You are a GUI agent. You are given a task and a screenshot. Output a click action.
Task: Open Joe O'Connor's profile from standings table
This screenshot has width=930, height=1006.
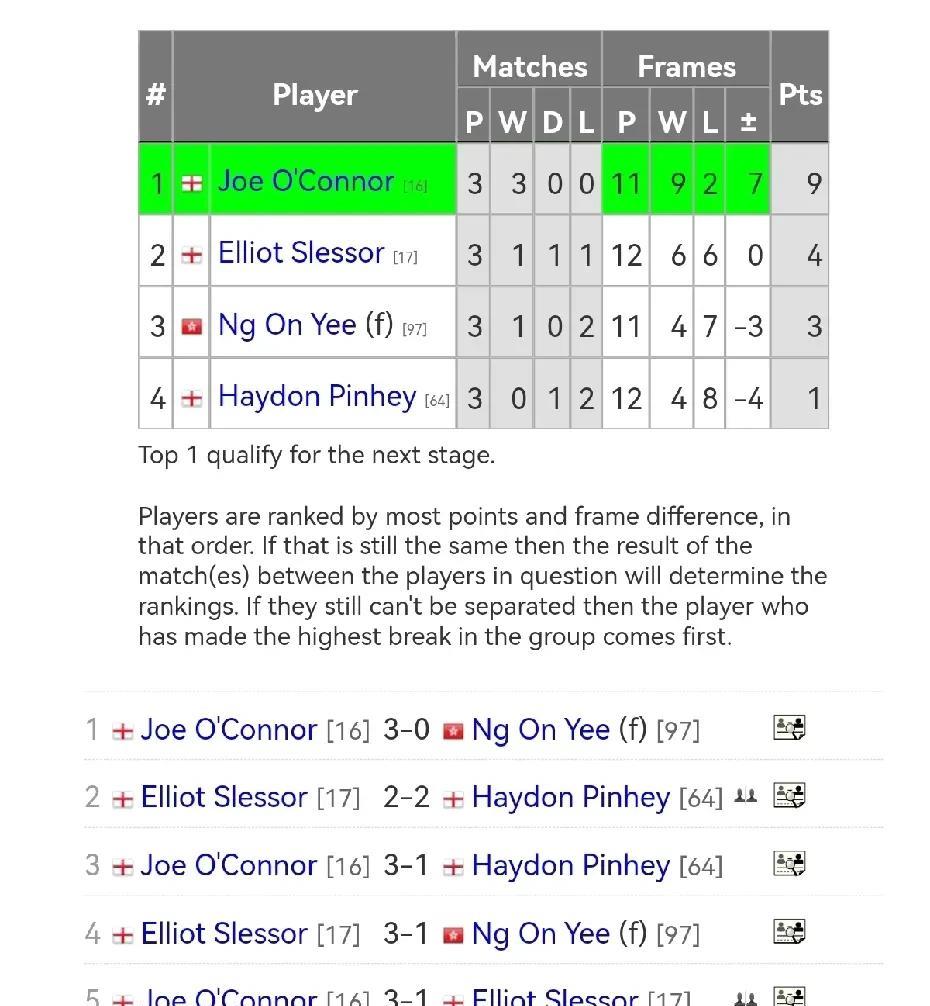point(306,181)
